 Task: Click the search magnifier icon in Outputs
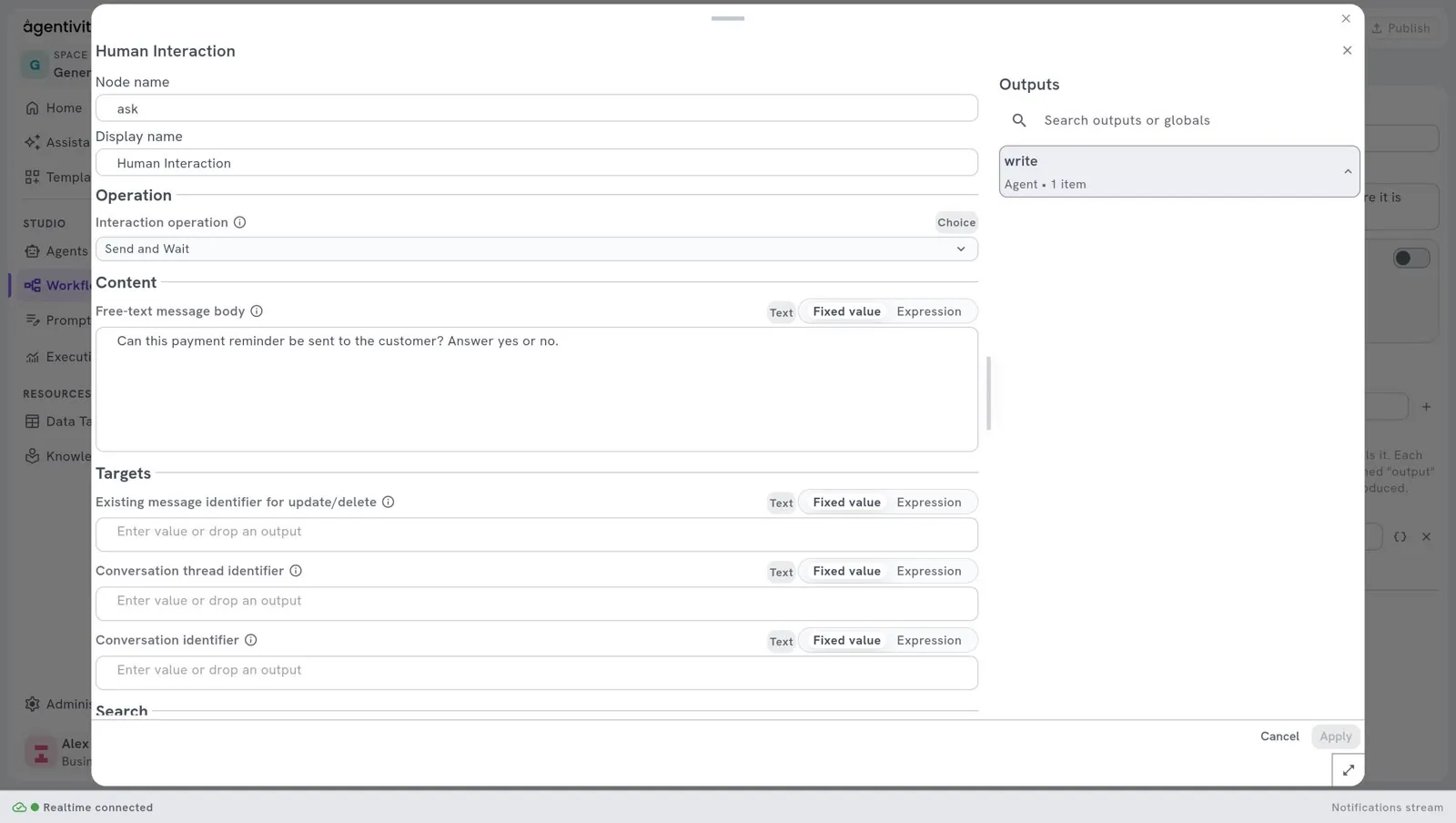tap(1019, 120)
